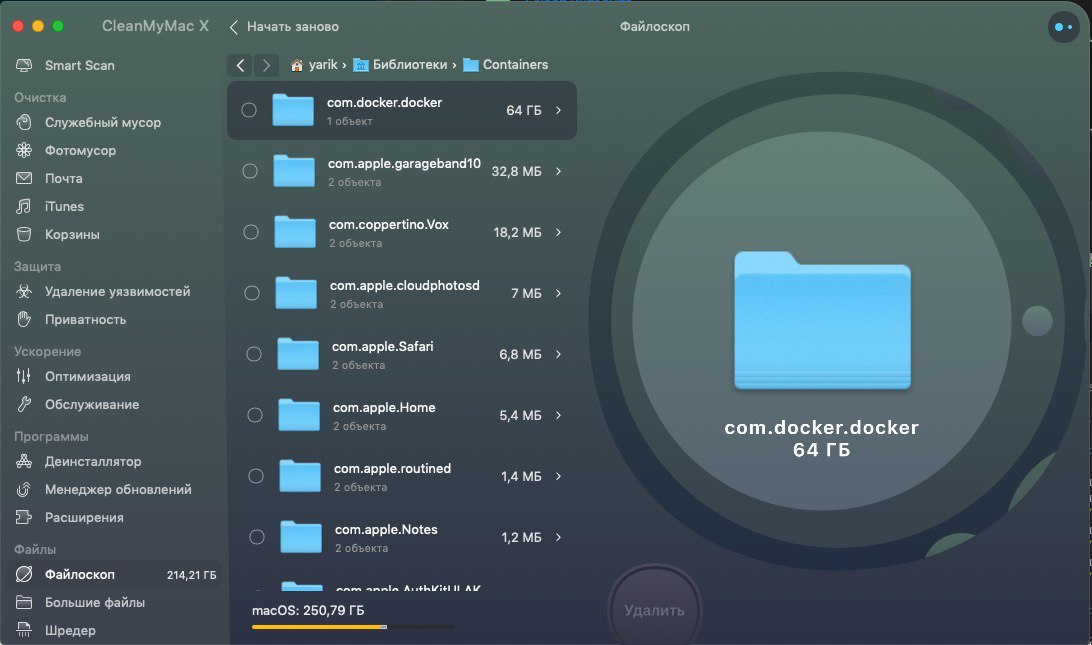The image size is (1092, 645).
Task: Click the Приватность hand icon
Action: coord(24,319)
